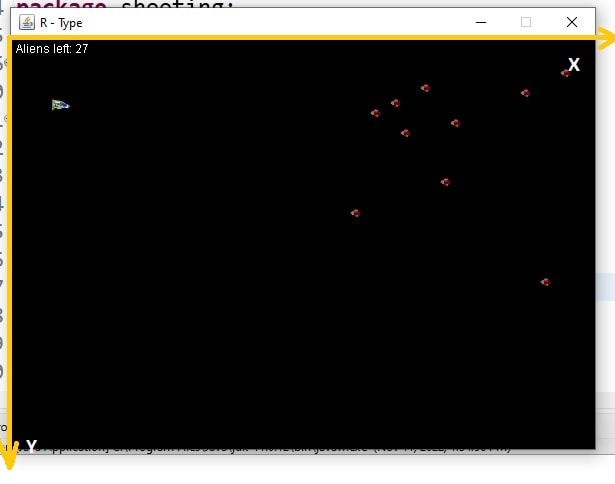Click the leftmost alien sprite

(355, 213)
